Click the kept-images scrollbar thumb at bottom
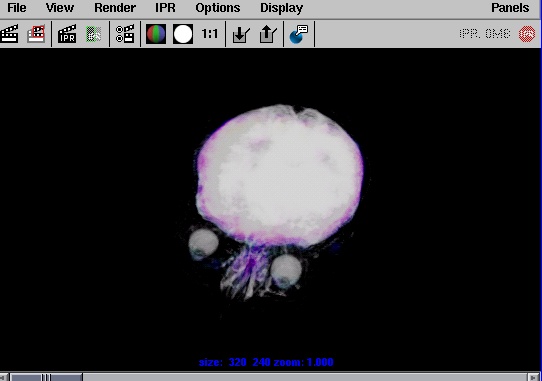Screen dimensions: 542x381 [46, 377]
